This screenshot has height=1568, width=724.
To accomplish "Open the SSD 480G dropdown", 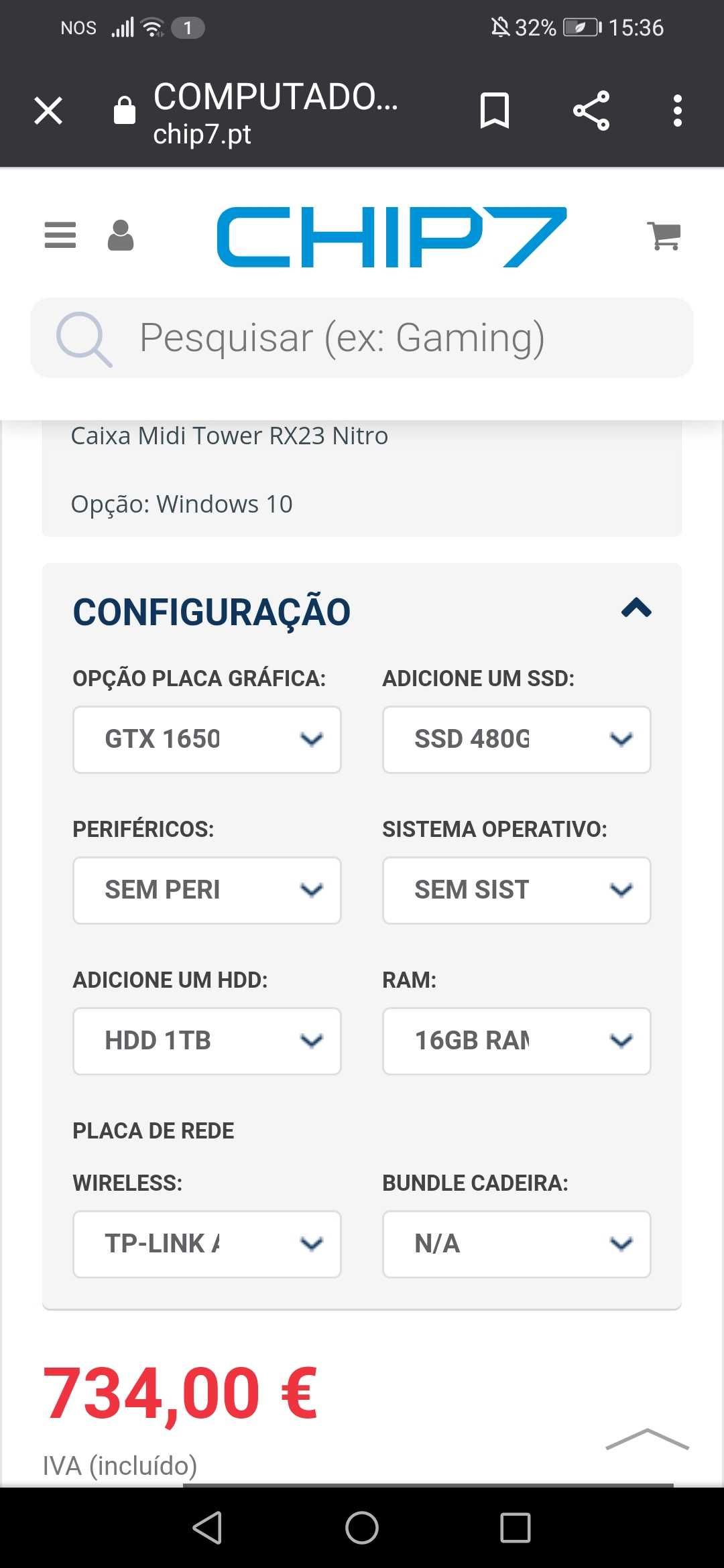I will click(517, 740).
